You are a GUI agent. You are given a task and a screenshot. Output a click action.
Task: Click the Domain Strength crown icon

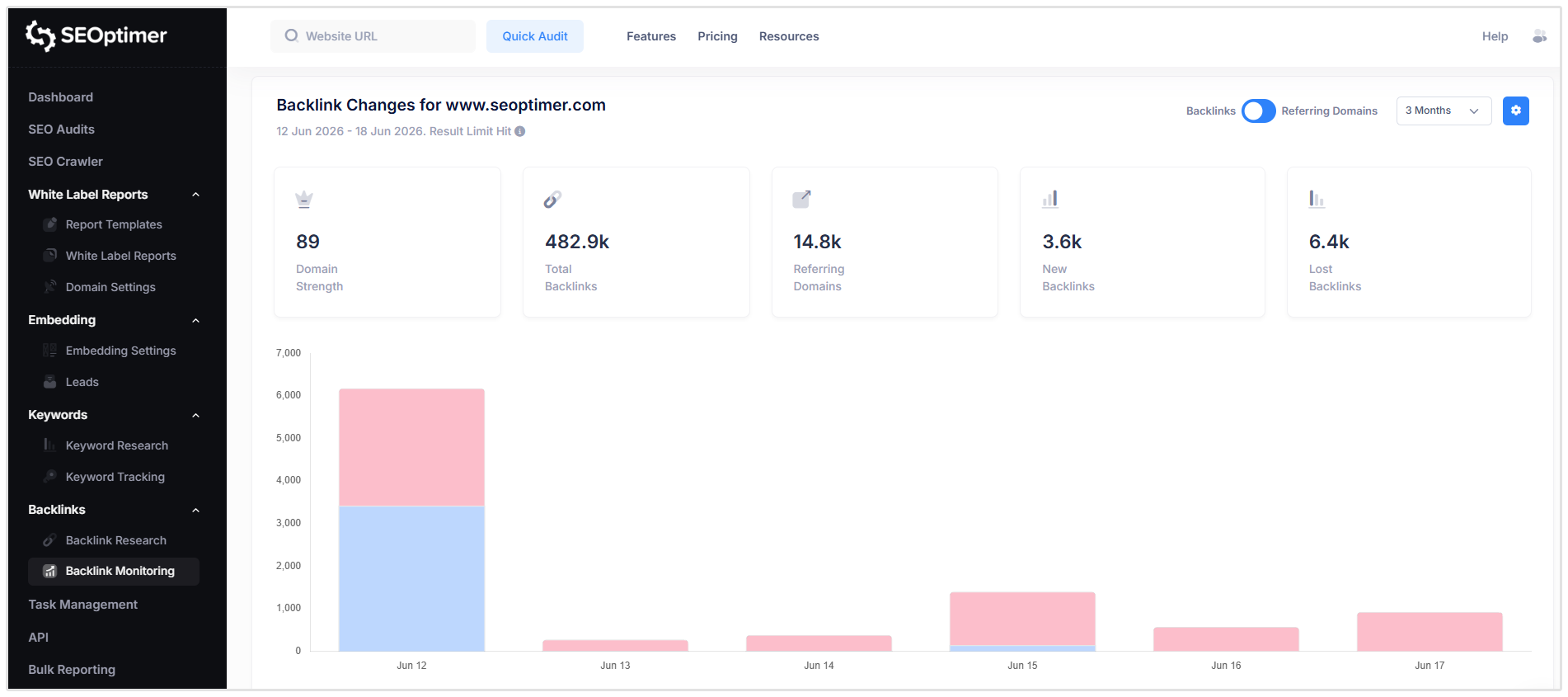304,199
